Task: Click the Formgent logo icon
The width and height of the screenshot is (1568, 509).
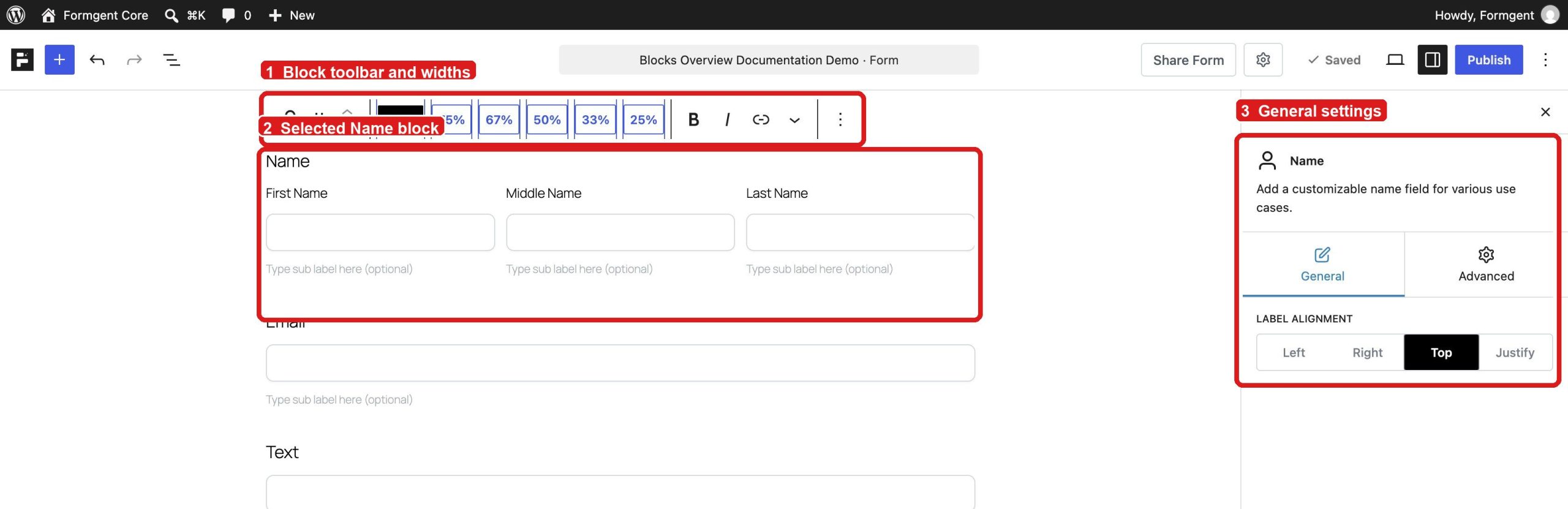Action: (23, 59)
